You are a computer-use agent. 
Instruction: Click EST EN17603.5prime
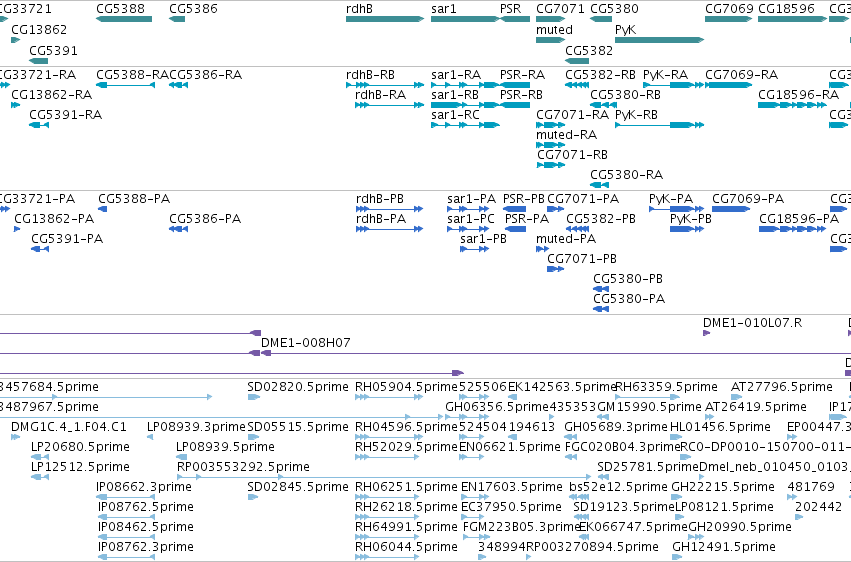coord(512,487)
